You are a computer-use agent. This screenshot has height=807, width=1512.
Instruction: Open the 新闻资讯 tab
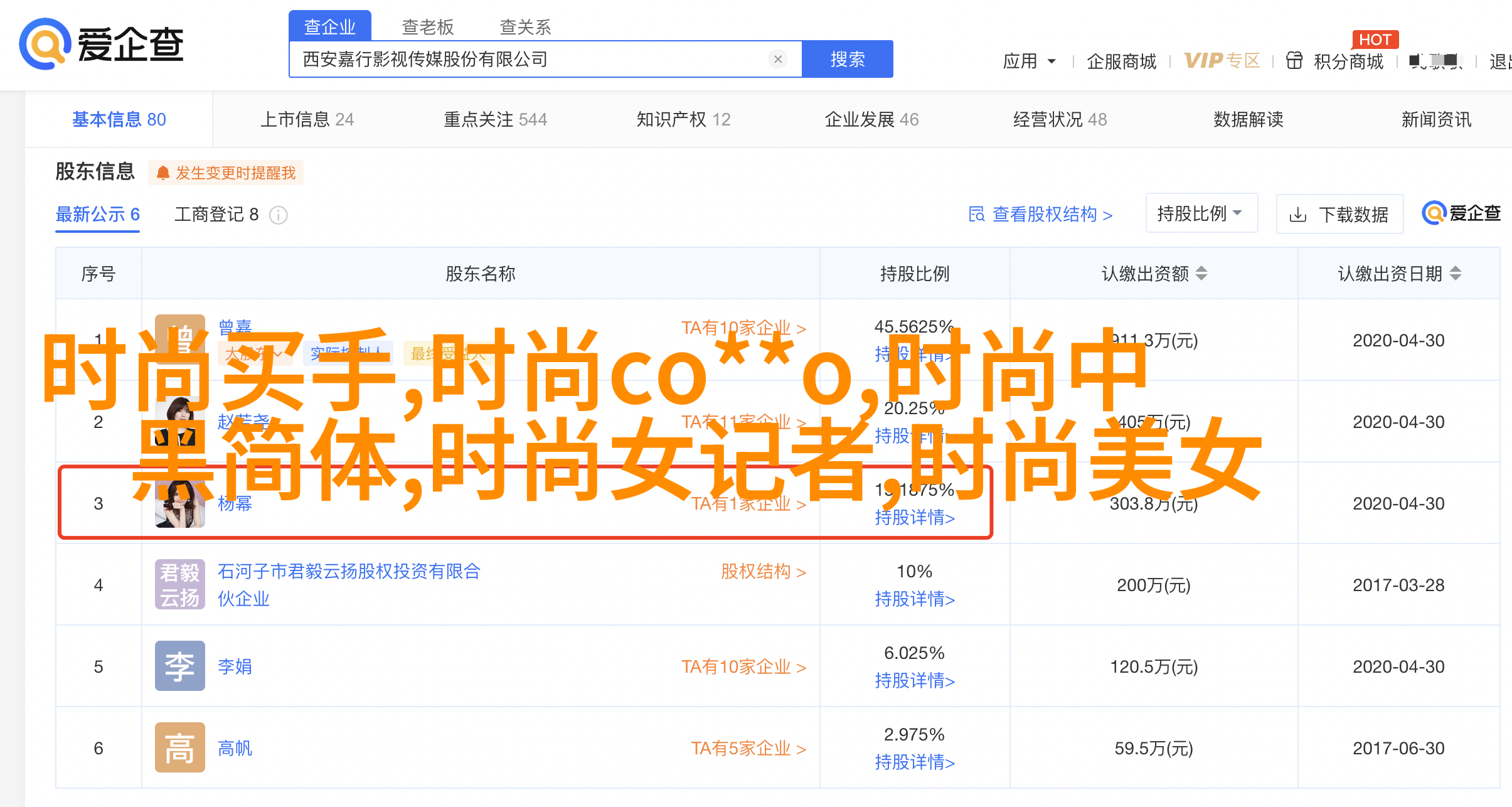point(1437,119)
